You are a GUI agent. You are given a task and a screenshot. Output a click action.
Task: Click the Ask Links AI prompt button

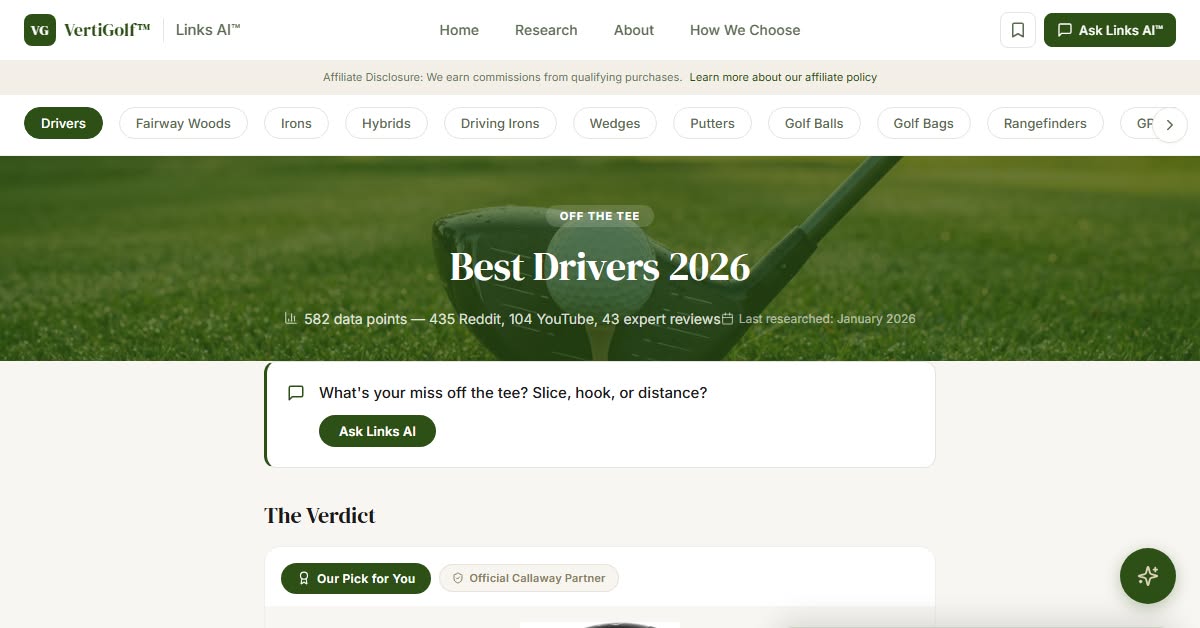[377, 431]
